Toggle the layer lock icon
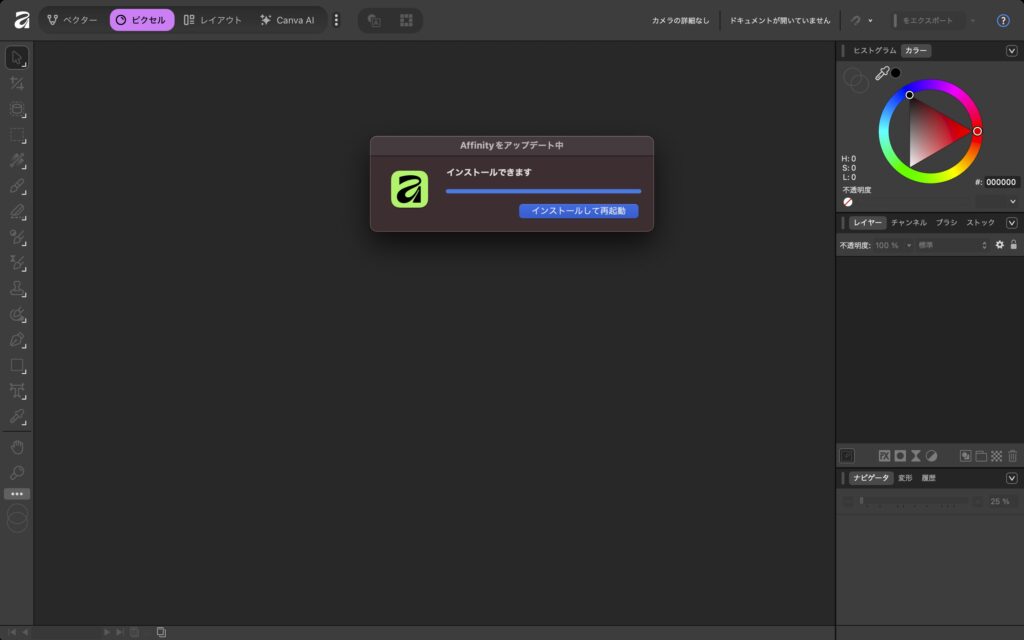This screenshot has height=640, width=1024. point(1013,245)
